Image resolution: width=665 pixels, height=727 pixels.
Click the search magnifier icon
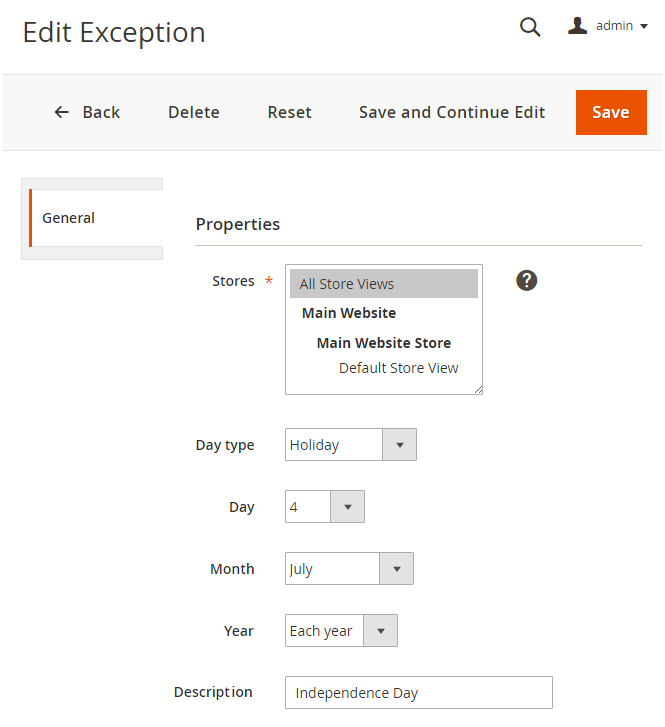(x=530, y=27)
